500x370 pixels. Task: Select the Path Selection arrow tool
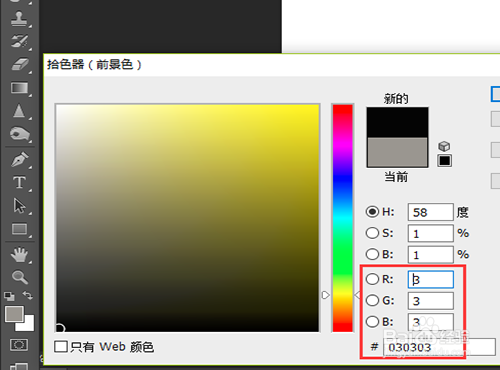[19, 205]
